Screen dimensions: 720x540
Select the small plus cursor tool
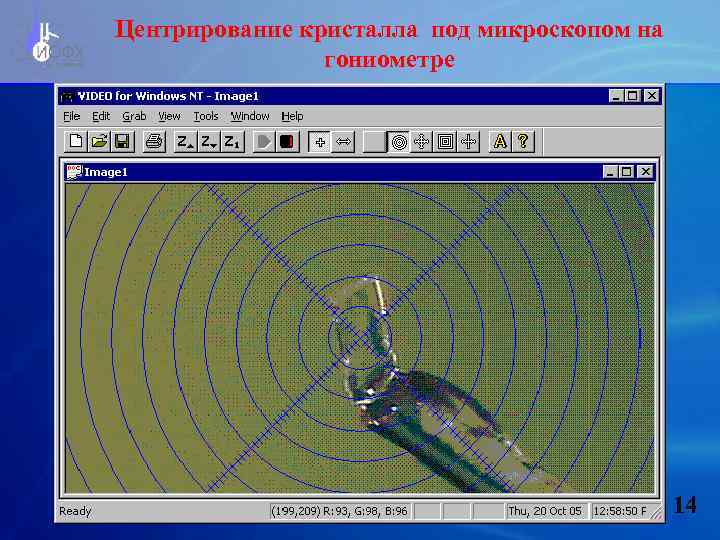point(320,141)
